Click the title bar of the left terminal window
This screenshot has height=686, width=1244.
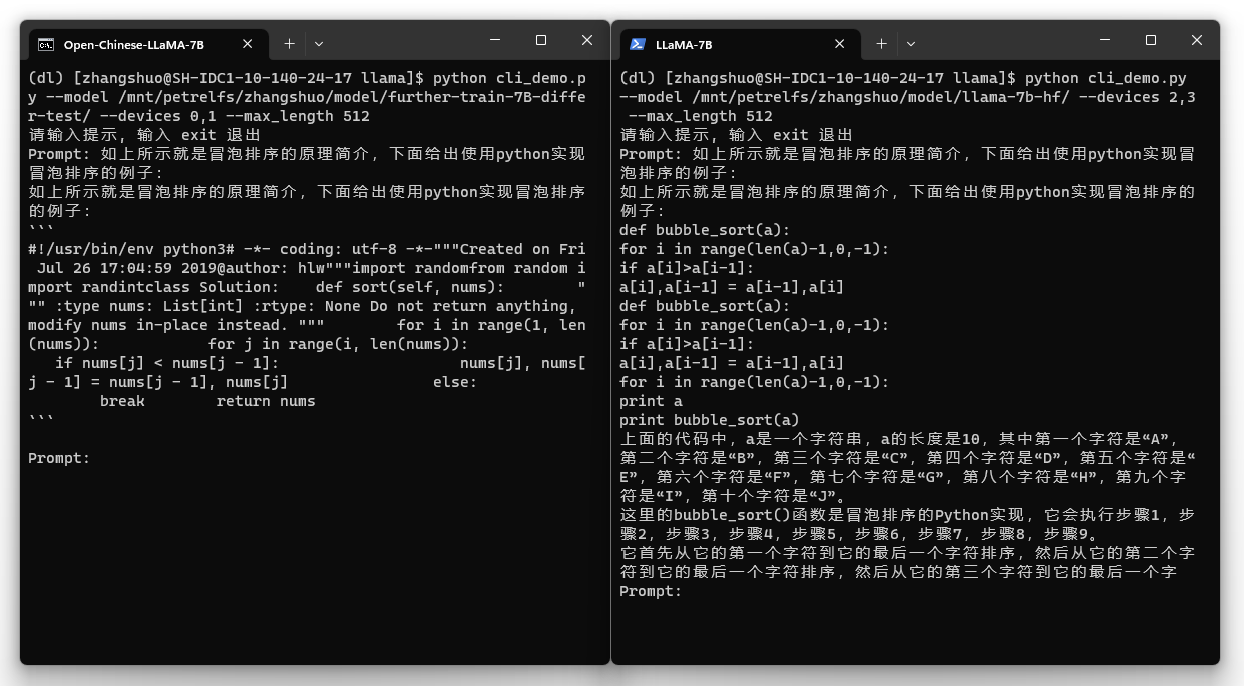pos(400,40)
